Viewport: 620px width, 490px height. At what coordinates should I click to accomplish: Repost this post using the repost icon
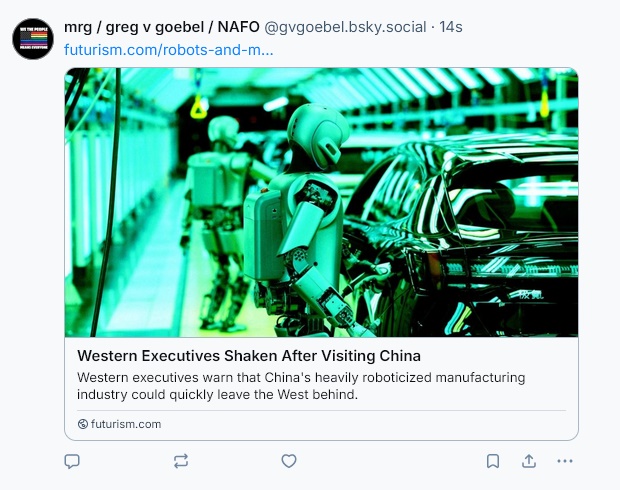point(180,461)
